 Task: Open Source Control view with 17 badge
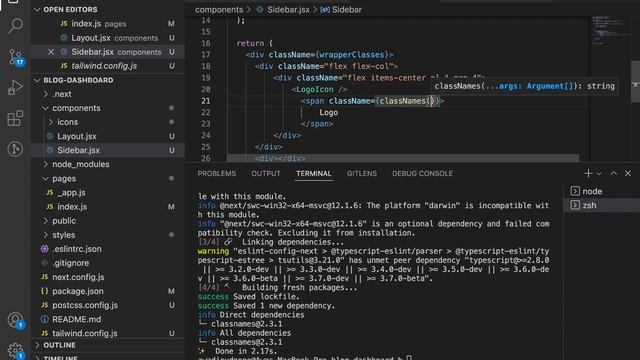[16, 57]
